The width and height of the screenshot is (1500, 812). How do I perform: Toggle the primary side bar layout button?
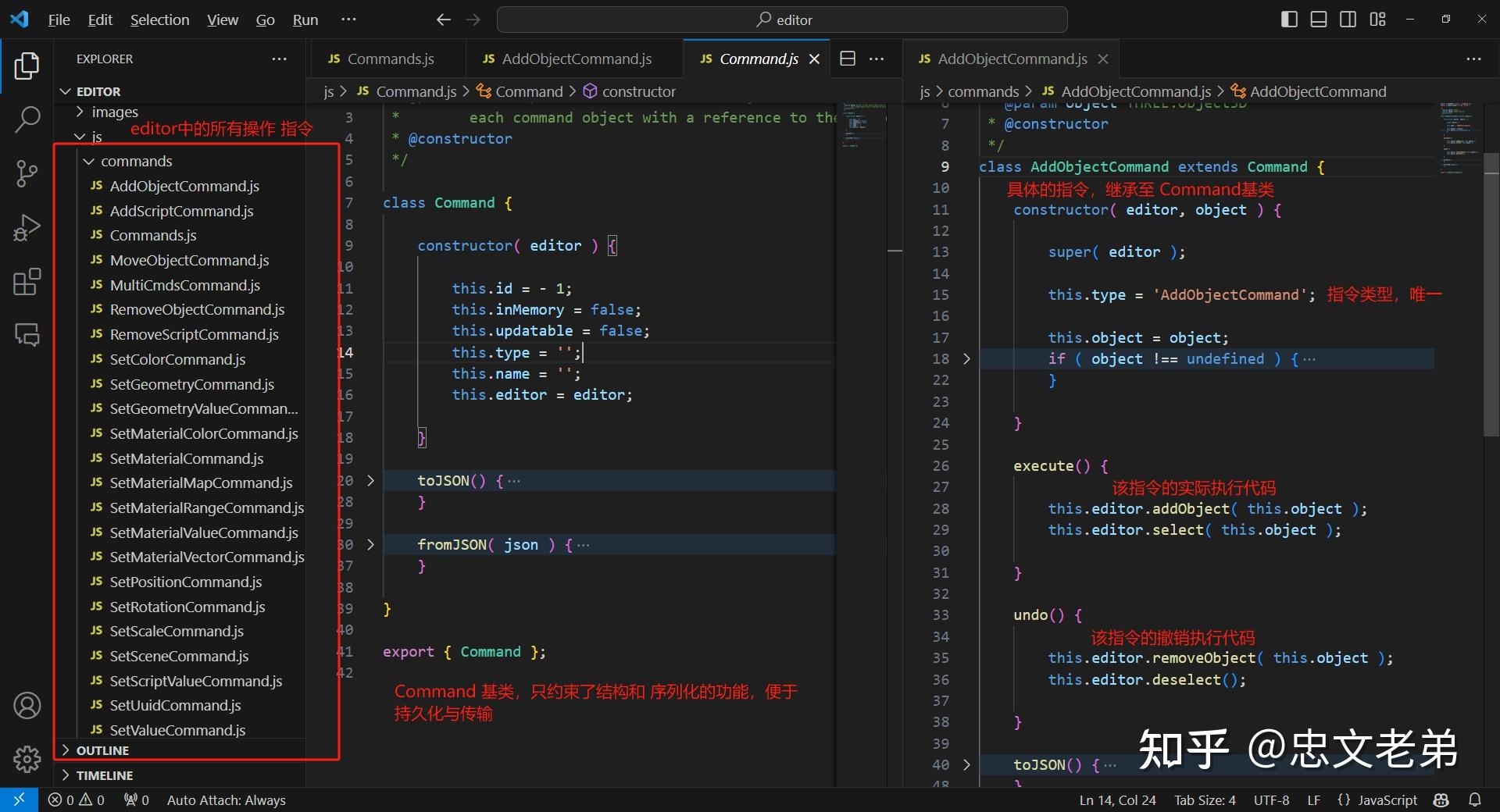click(x=1289, y=20)
